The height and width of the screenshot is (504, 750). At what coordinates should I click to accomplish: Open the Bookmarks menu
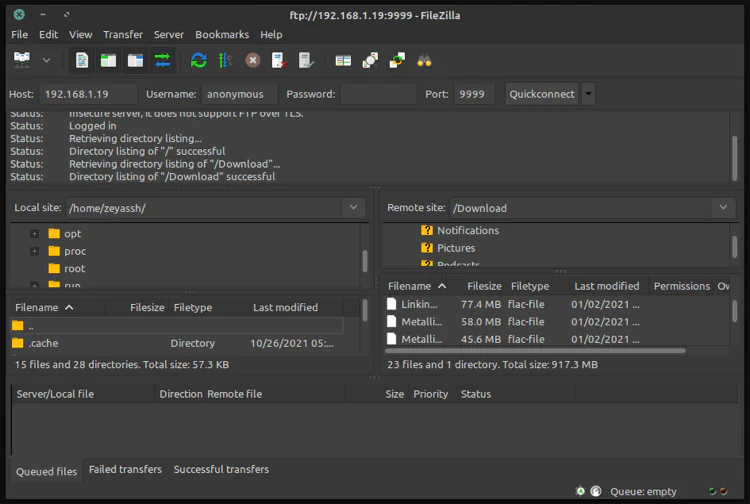coord(222,34)
